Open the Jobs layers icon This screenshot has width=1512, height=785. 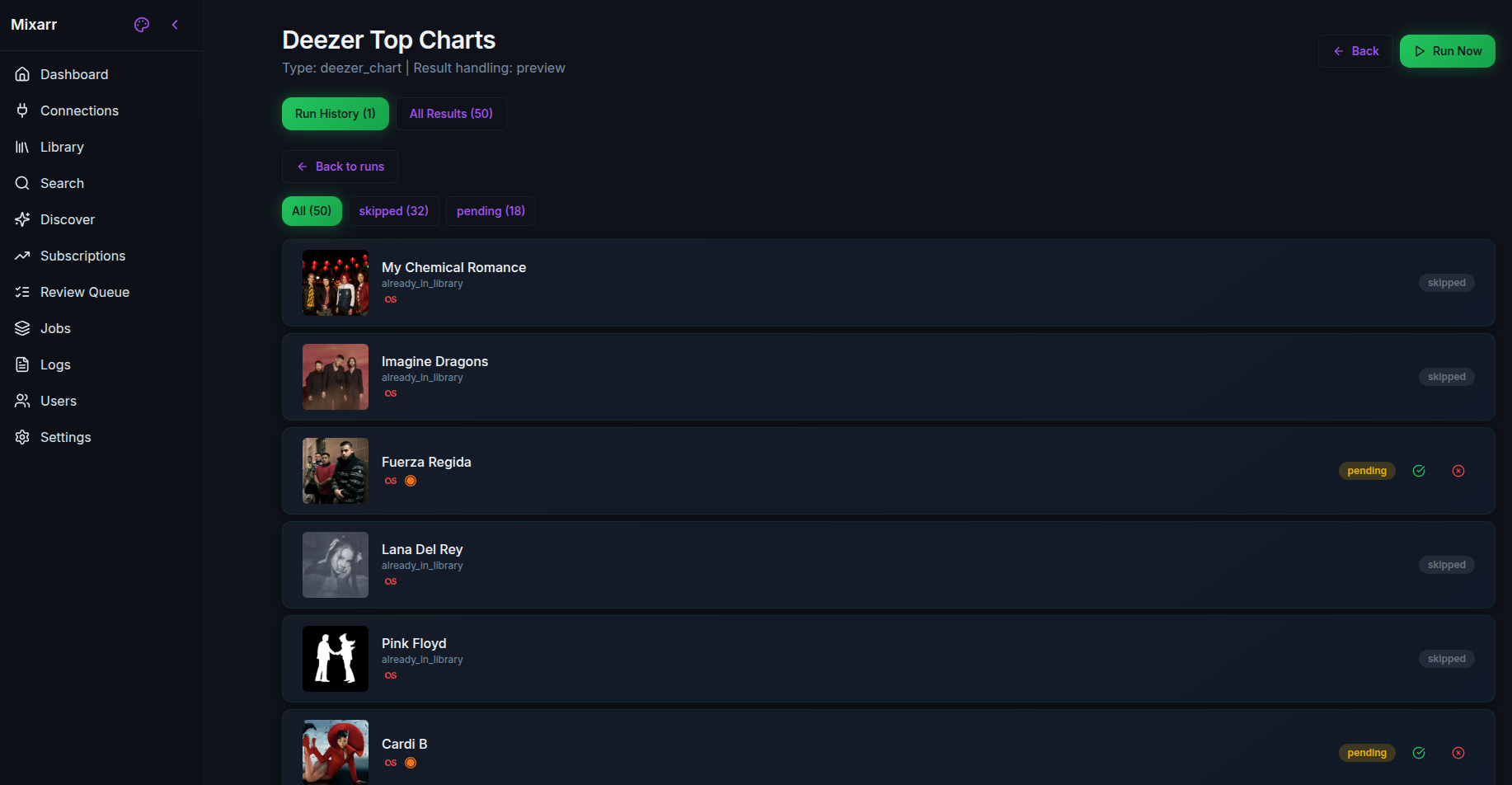[x=22, y=328]
